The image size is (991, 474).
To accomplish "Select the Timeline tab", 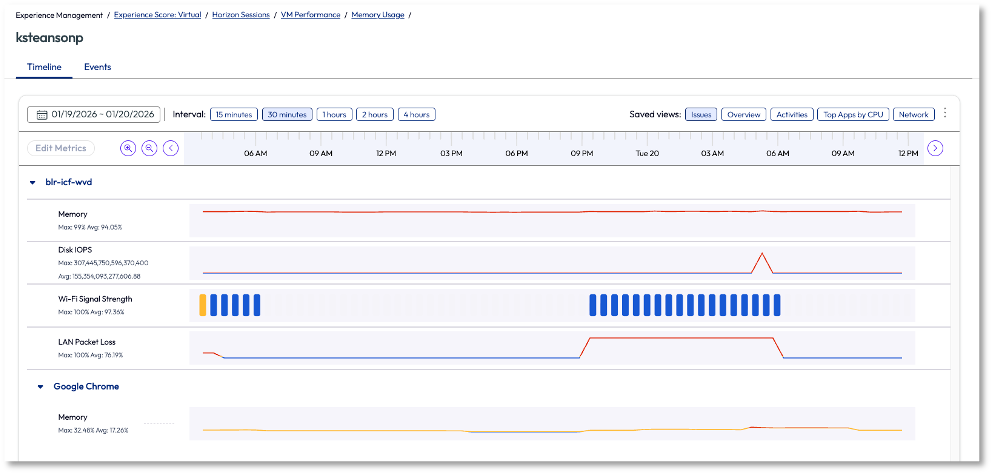I will pyautogui.click(x=43, y=67).
